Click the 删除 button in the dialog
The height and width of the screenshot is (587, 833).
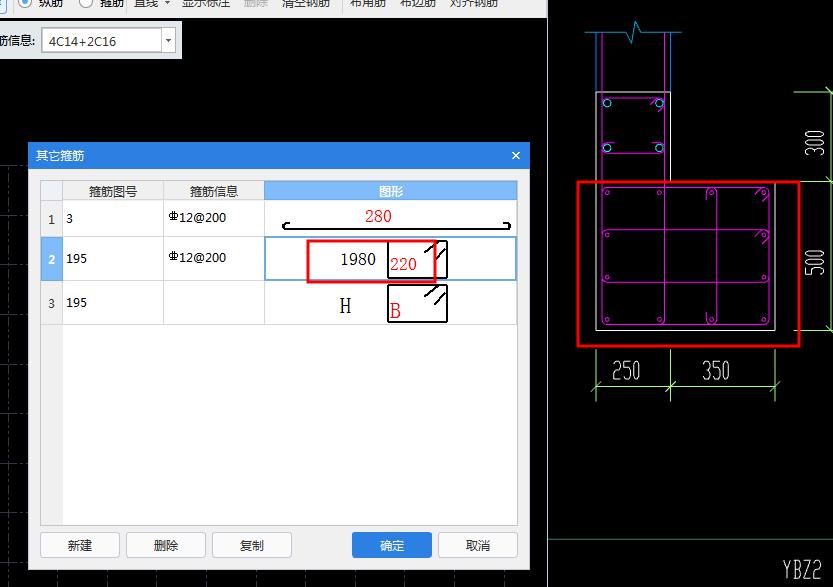point(166,545)
